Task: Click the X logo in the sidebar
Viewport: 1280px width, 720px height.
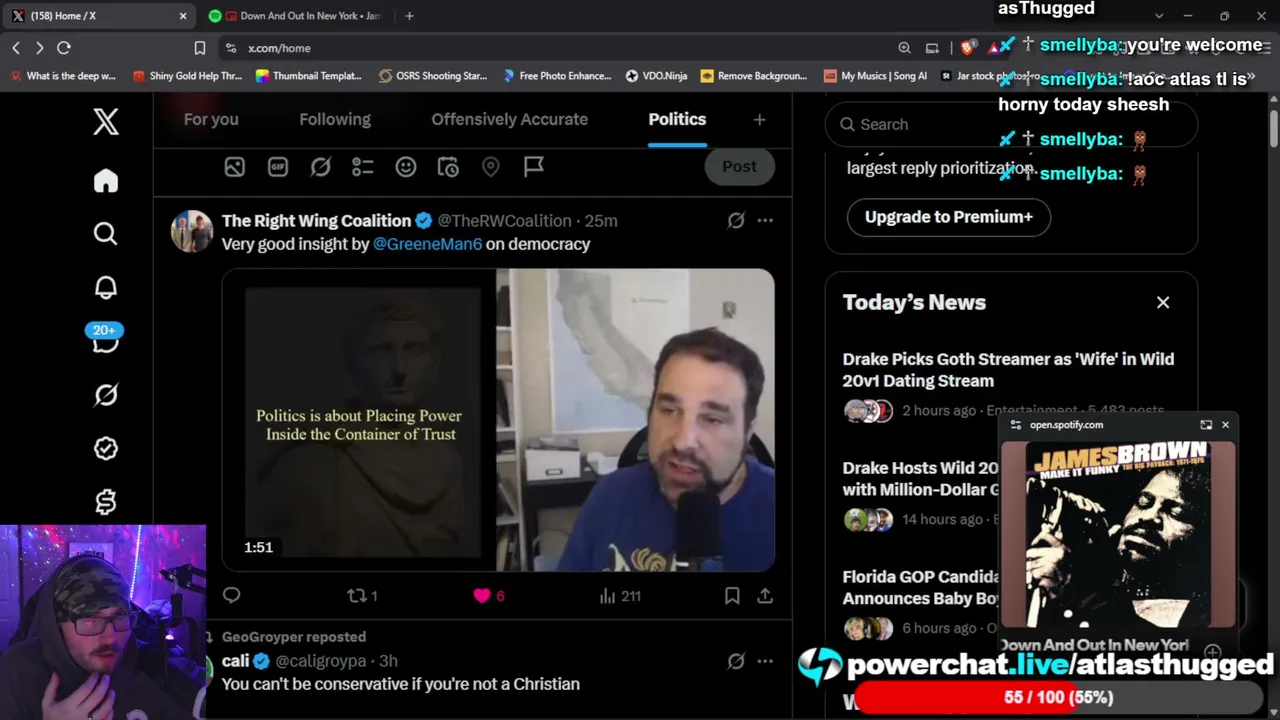Action: pos(106,121)
